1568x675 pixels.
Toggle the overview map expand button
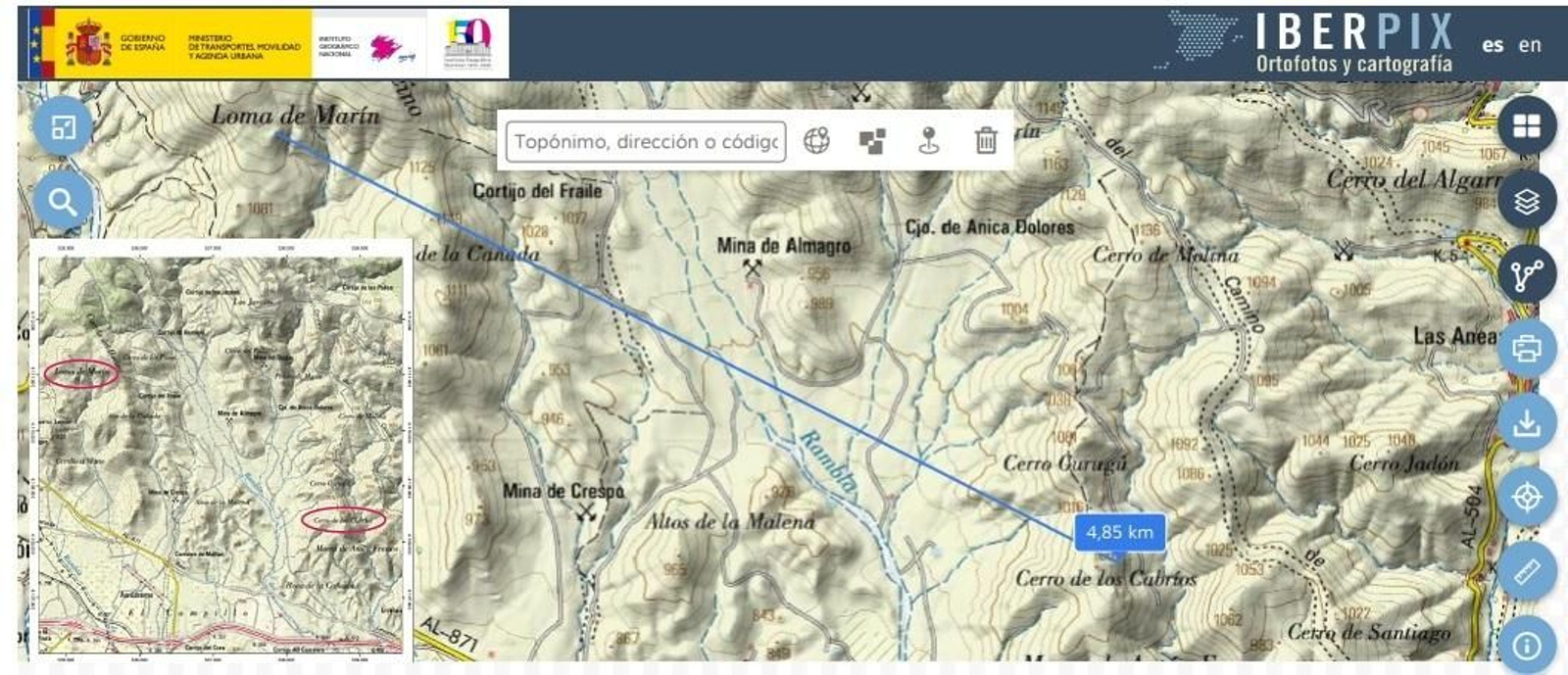click(x=63, y=127)
